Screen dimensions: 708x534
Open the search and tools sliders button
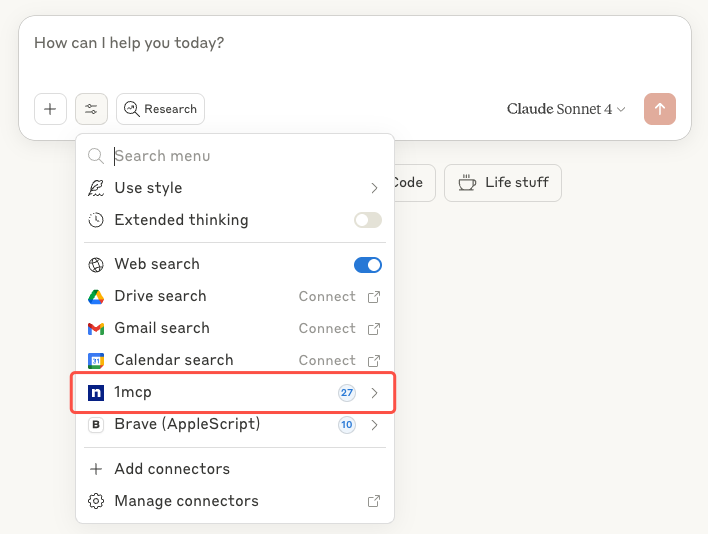tap(91, 109)
